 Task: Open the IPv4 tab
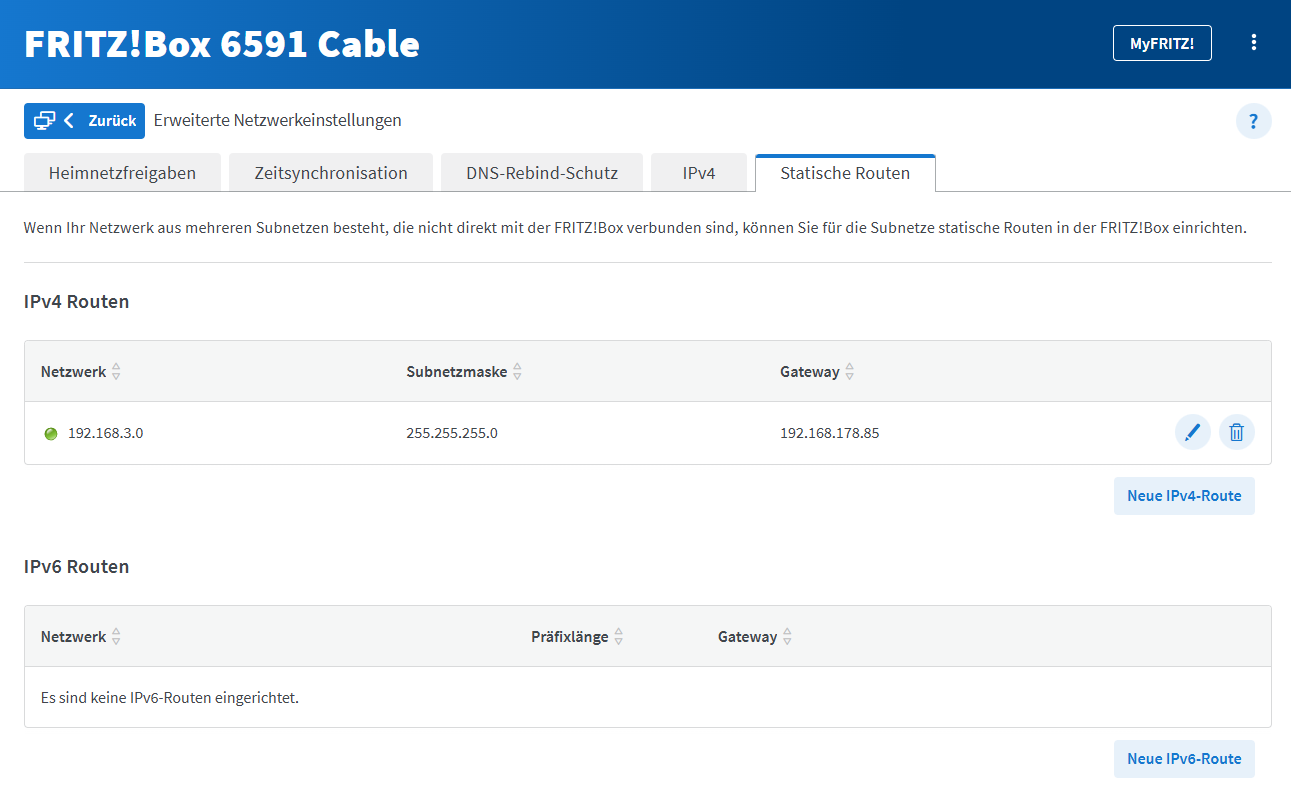pyautogui.click(x=699, y=173)
